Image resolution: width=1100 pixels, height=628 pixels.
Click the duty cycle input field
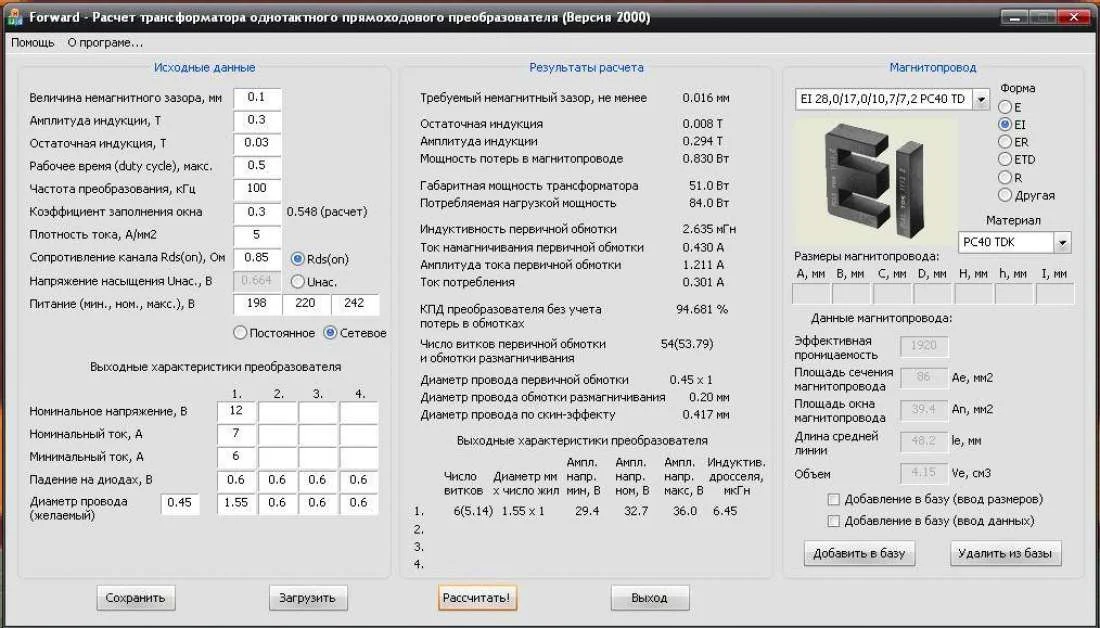click(x=257, y=166)
